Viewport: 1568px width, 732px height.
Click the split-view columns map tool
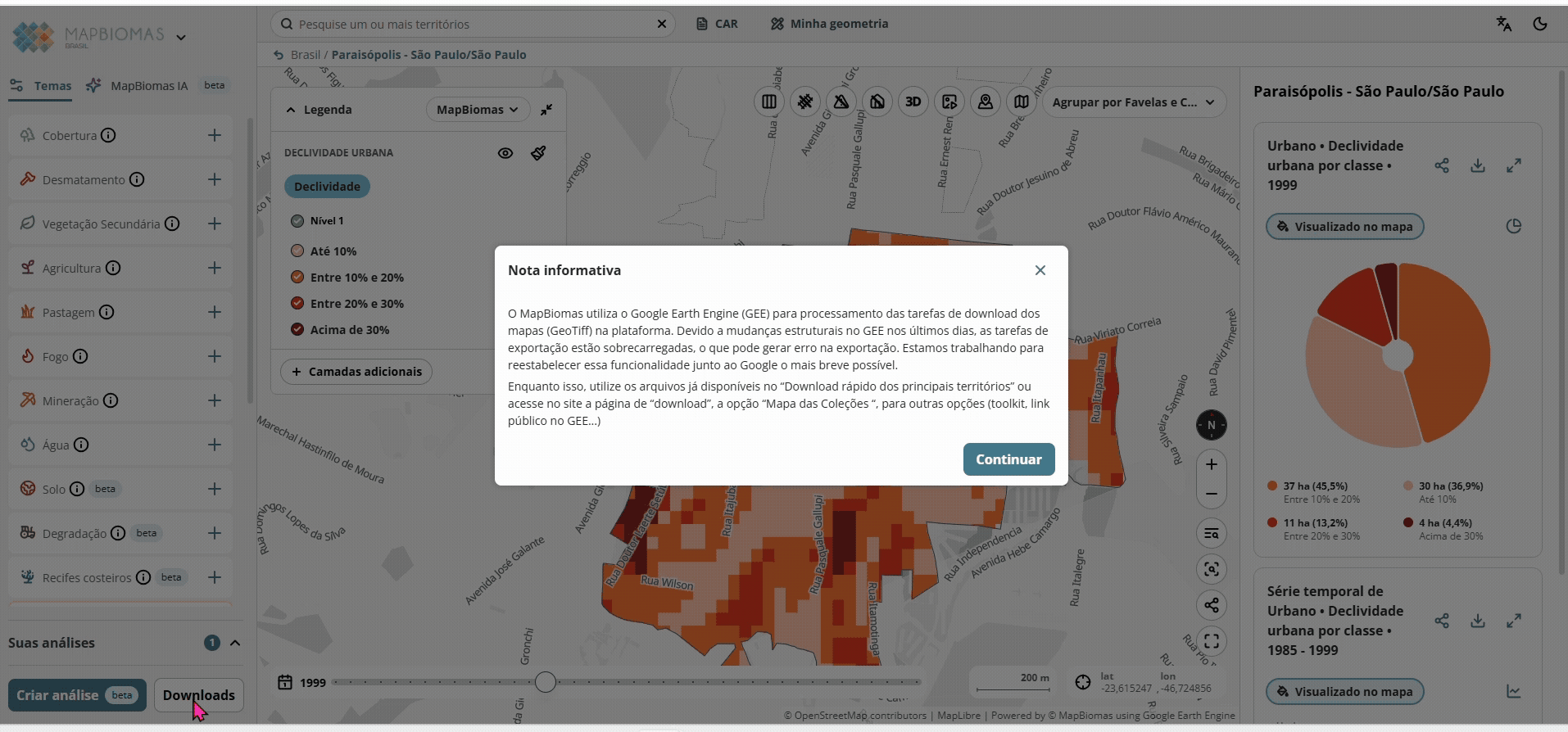tap(769, 102)
